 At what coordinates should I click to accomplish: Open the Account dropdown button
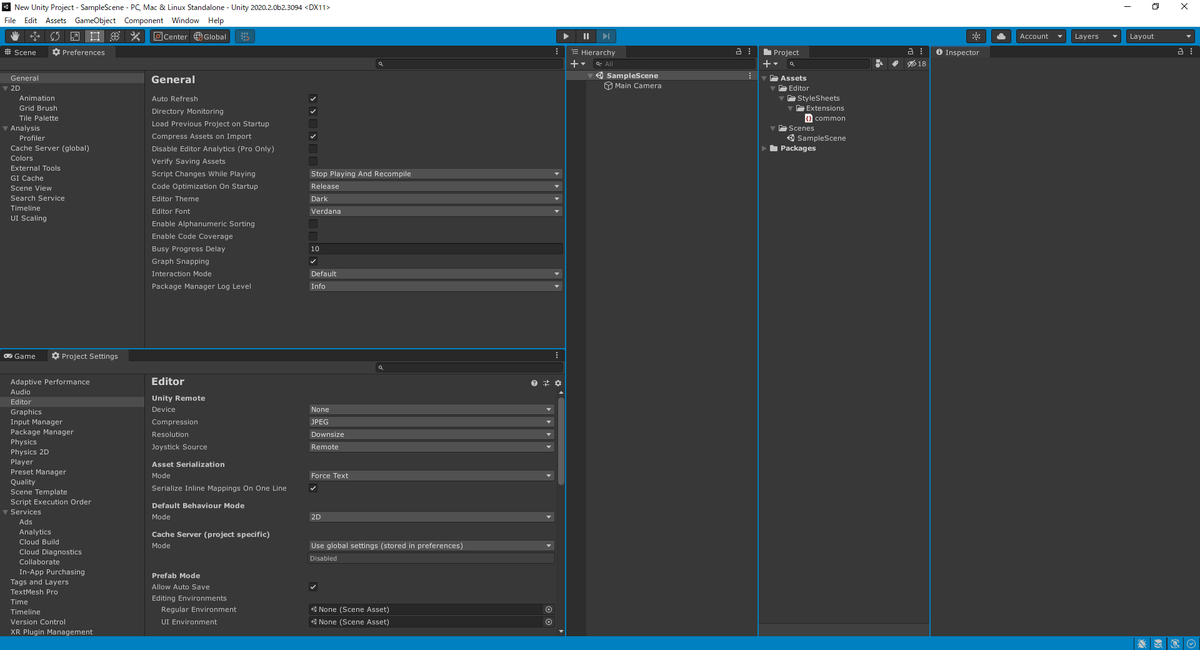tap(1041, 36)
